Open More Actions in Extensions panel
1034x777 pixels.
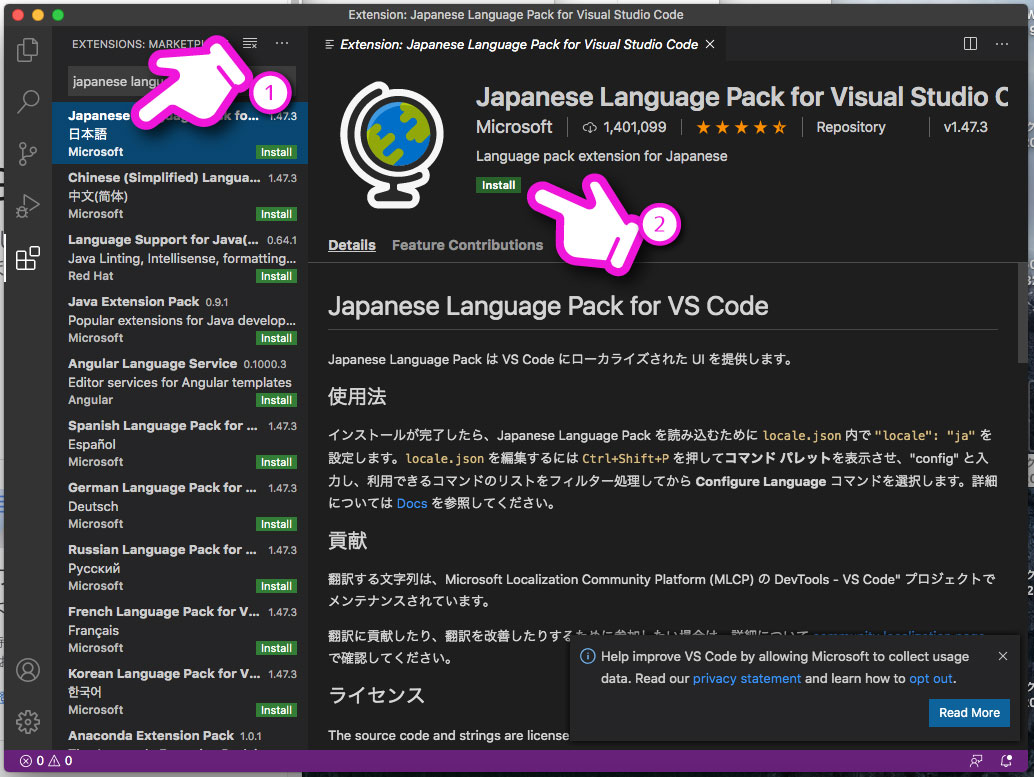[282, 43]
